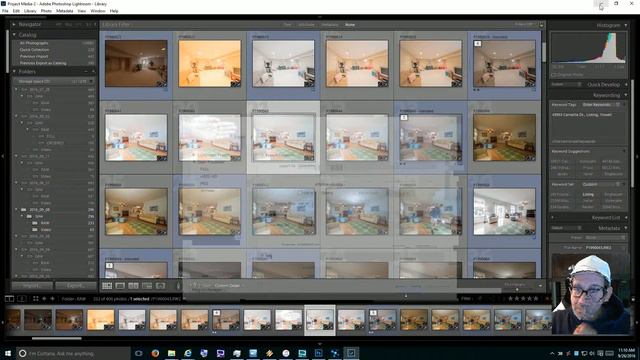This screenshot has height=360, width=640.
Task: Click the filmstrip horizontal scrollbar
Action: coord(57,338)
